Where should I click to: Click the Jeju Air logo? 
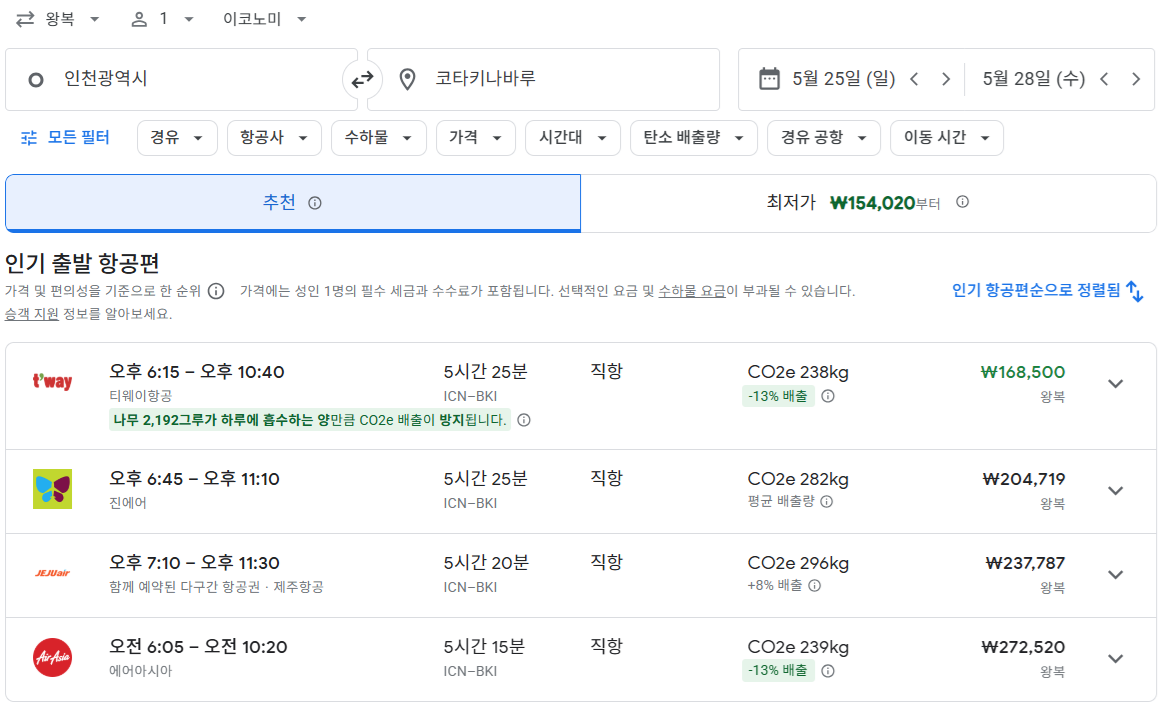click(53, 573)
